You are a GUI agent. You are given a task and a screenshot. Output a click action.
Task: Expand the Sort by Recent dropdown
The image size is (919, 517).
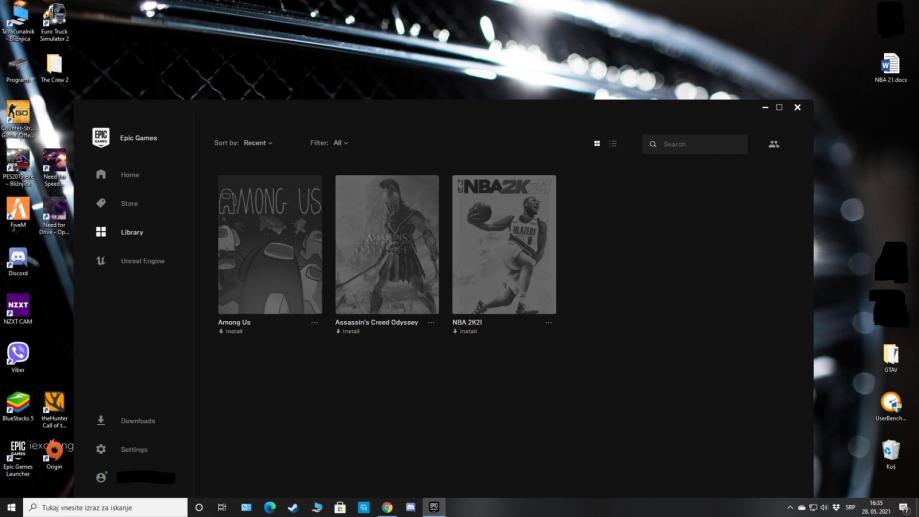[x=257, y=143]
